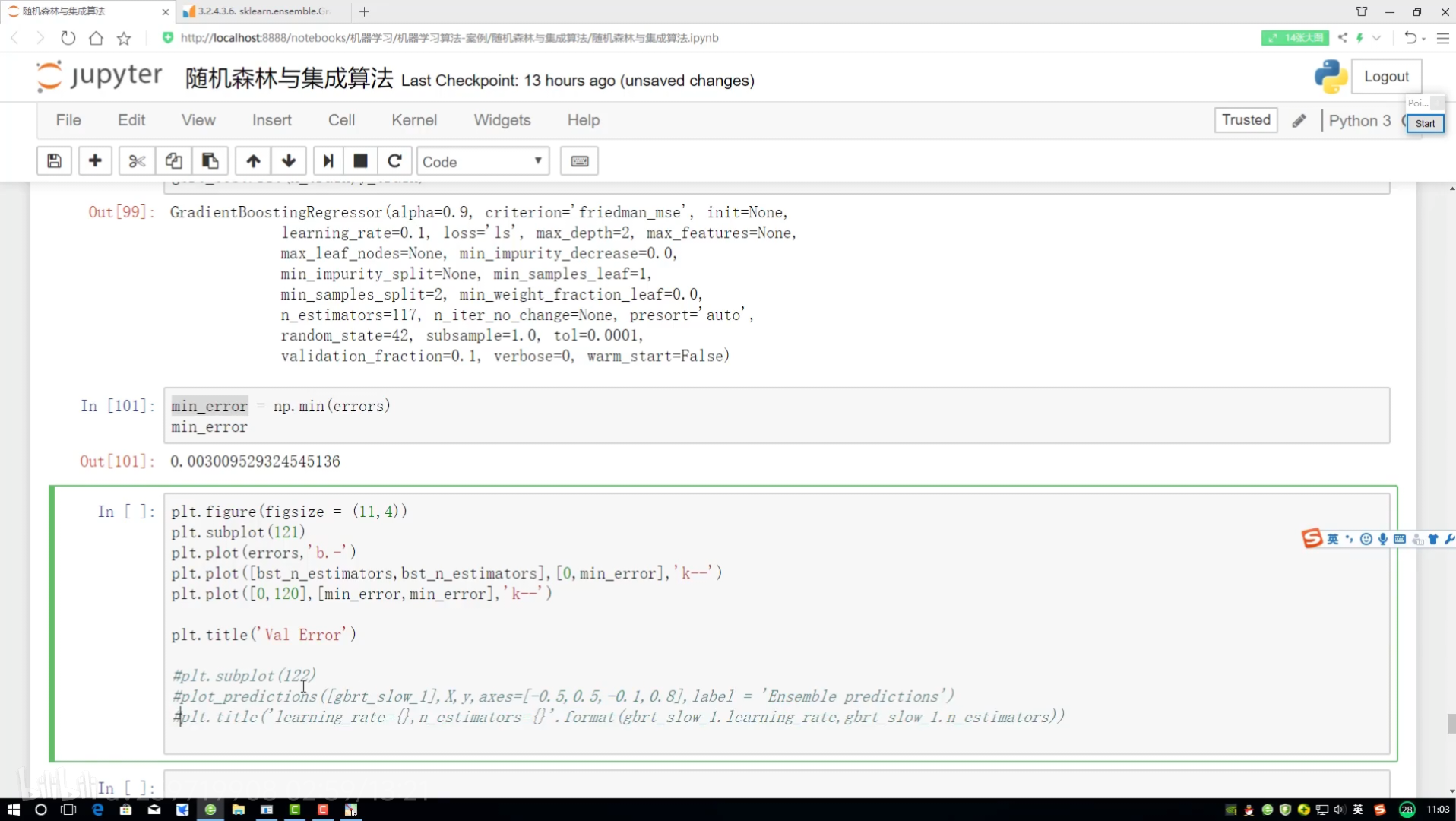Open the Edit menu
The width and height of the screenshot is (1456, 821).
pyautogui.click(x=131, y=120)
